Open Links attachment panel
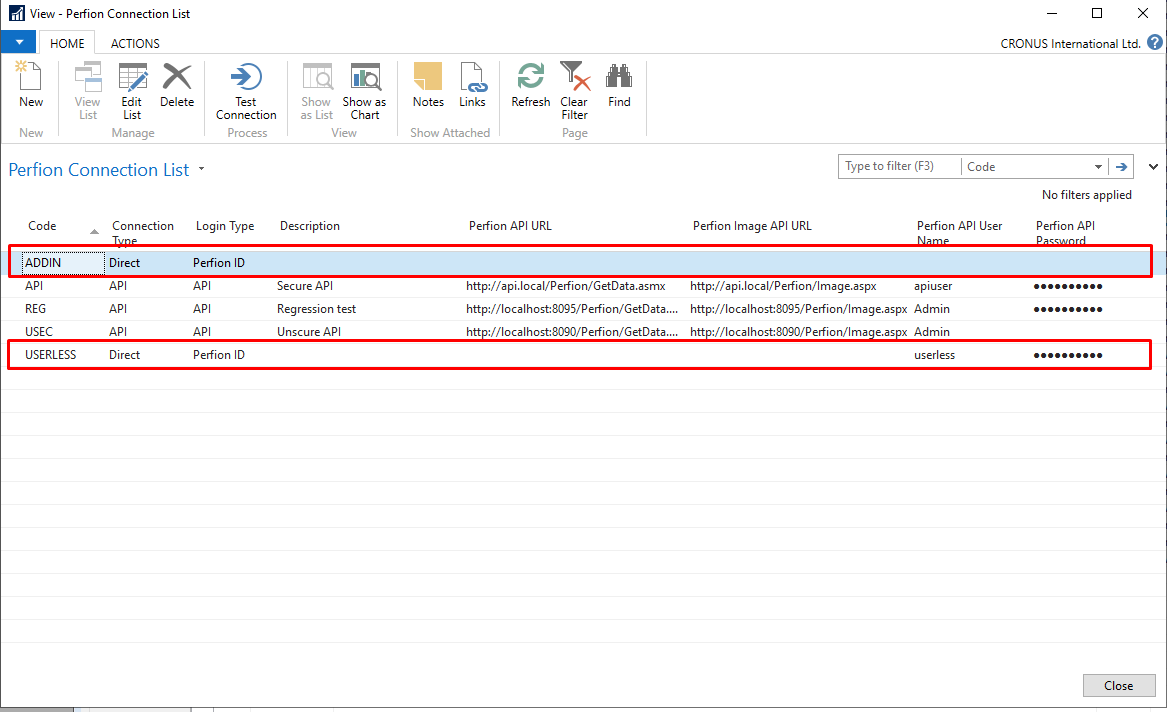 (x=473, y=85)
